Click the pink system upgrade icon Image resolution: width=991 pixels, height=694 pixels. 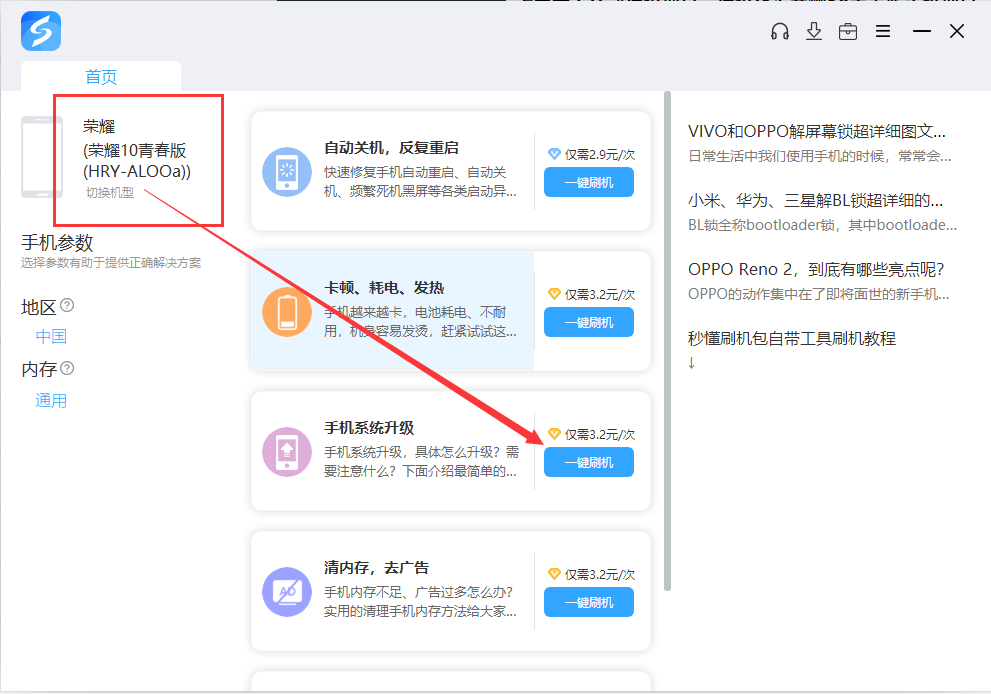tap(287, 451)
